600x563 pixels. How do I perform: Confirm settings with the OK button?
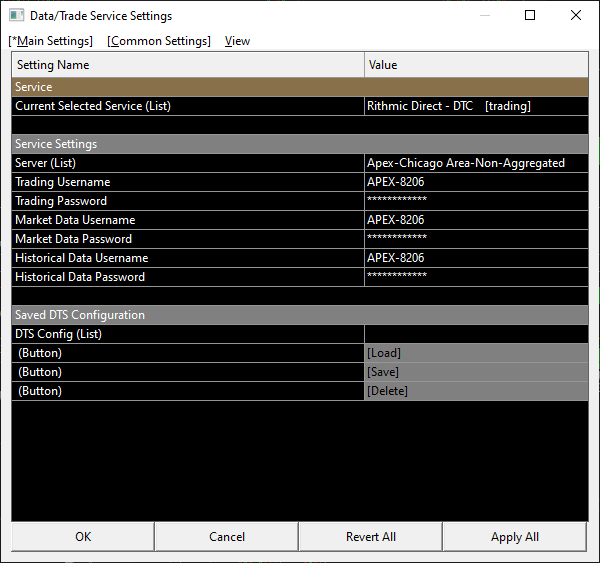[83, 537]
